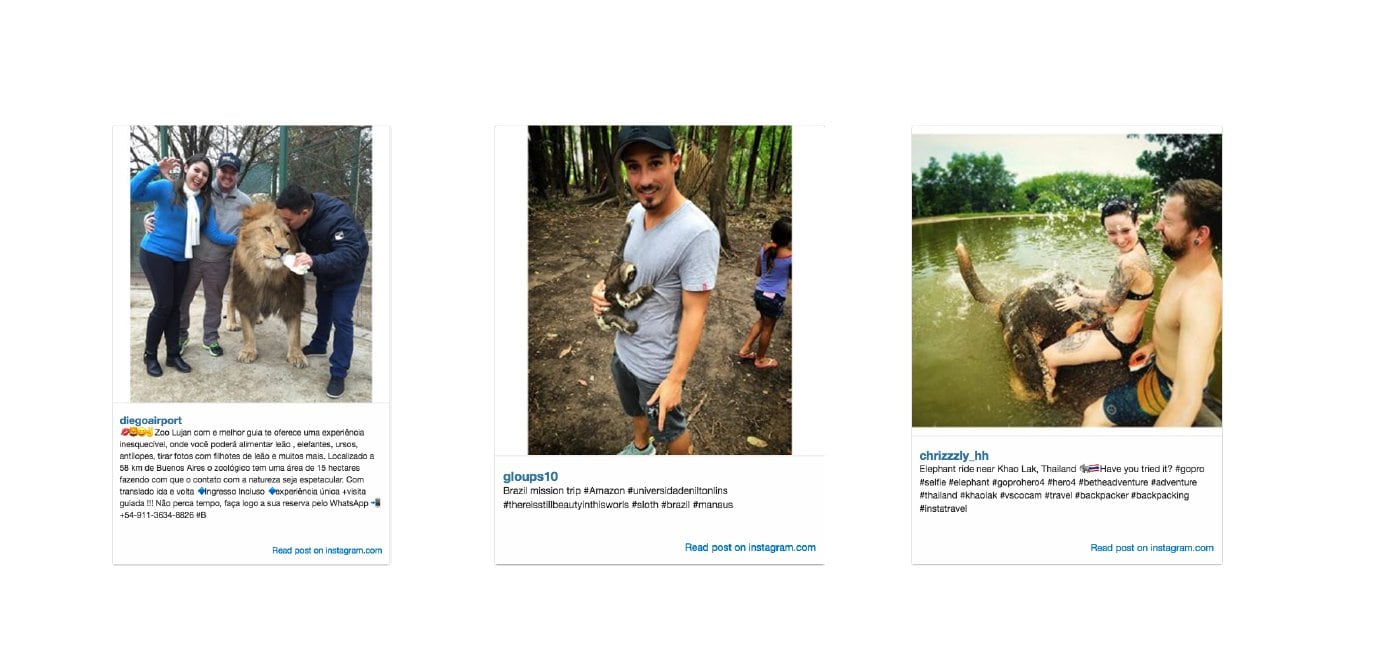Click 'Read post on instagram.com' under sloth post
Image resolution: width=1400 pixels, height=650 pixels.
[x=750, y=547]
